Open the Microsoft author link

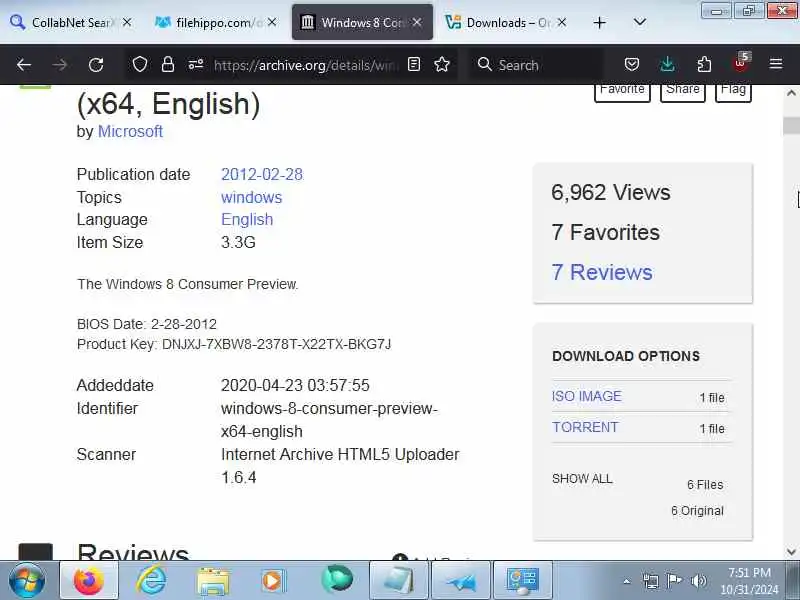[x=130, y=131]
